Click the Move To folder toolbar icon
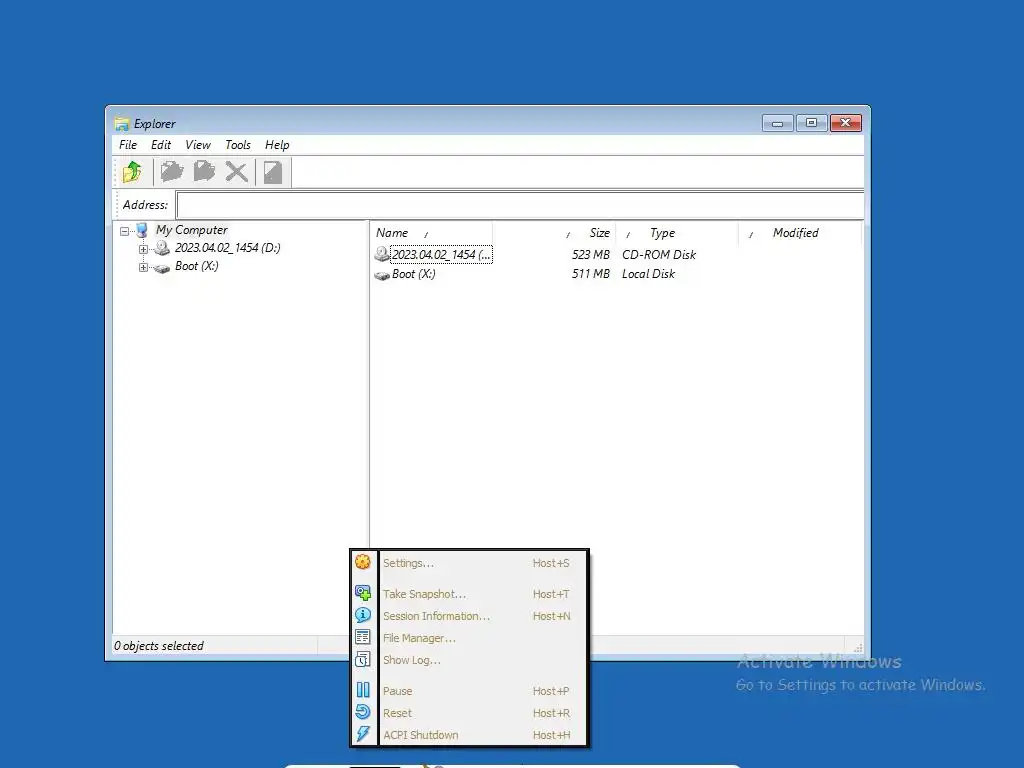This screenshot has height=768, width=1024. pyautogui.click(x=204, y=172)
